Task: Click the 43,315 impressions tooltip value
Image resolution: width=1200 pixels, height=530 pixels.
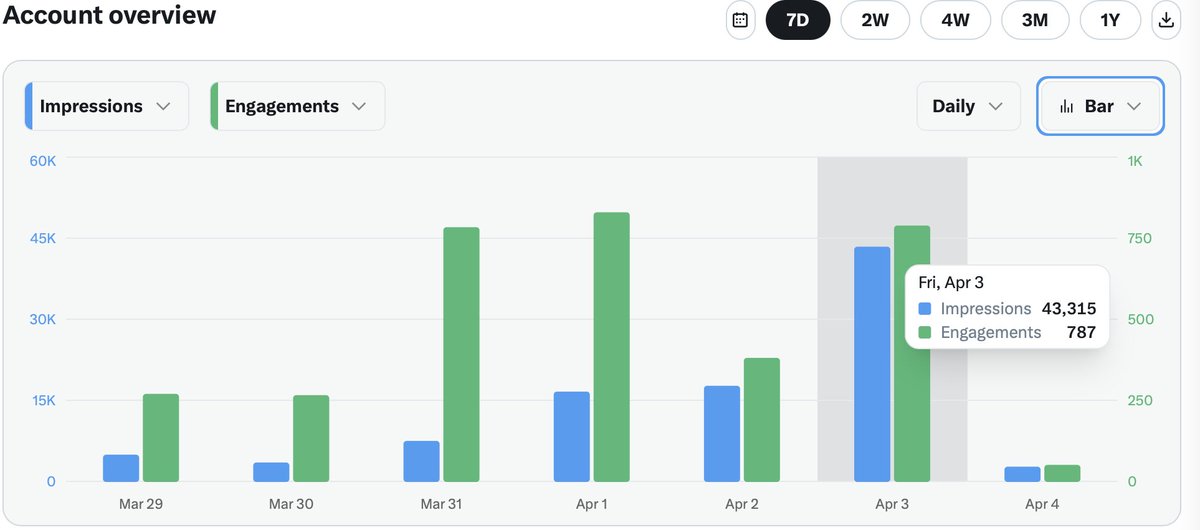Action: click(x=1068, y=309)
